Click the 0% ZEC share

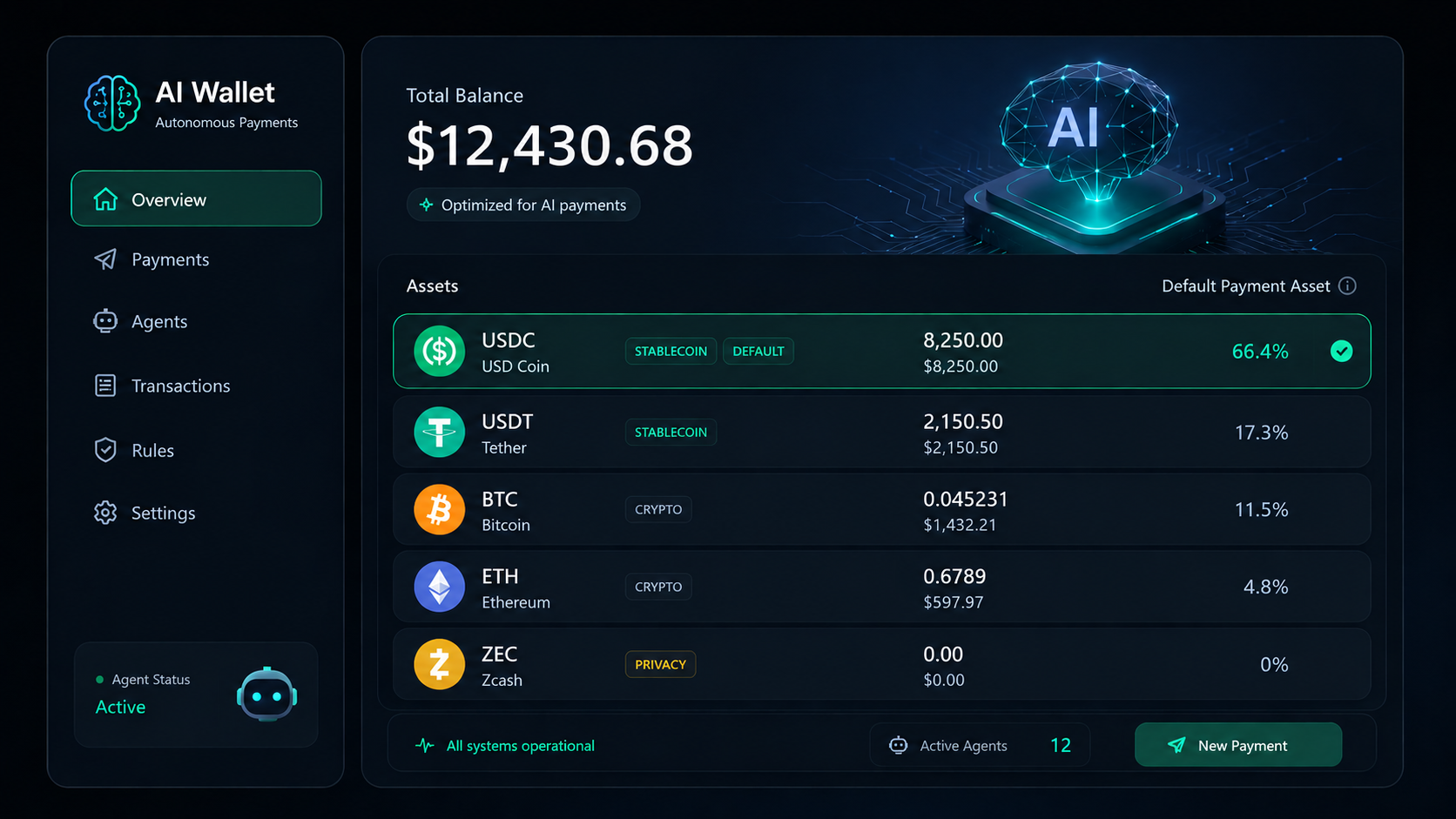tap(1274, 664)
